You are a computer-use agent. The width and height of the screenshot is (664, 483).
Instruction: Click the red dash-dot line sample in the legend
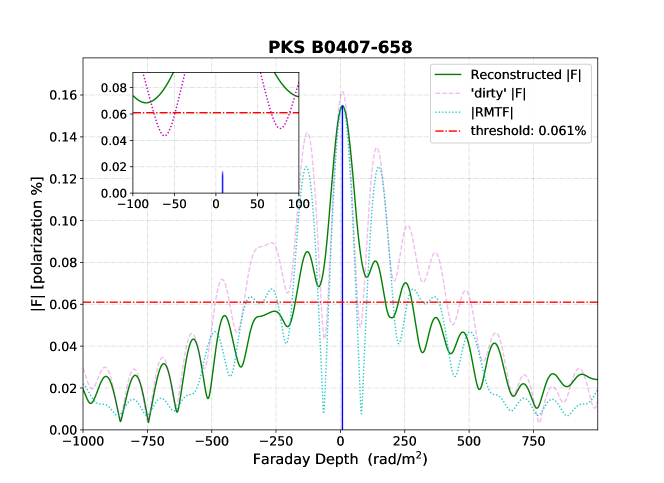(448, 131)
